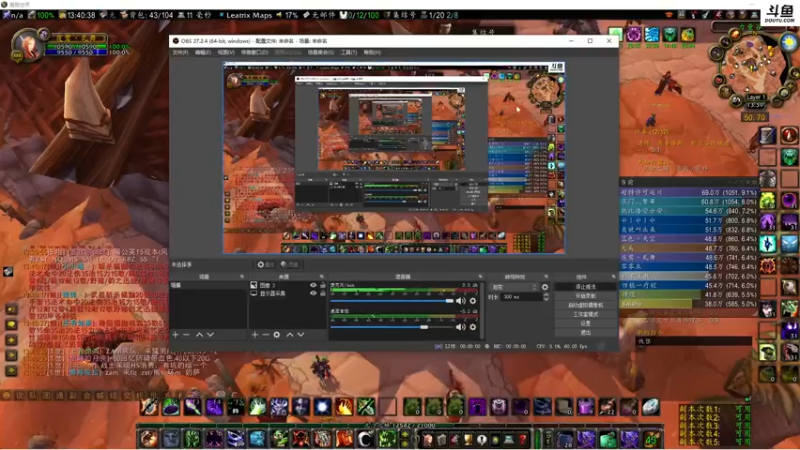Use cyan box ability on bottom action bar
800x450 pixels.
(x=257, y=439)
